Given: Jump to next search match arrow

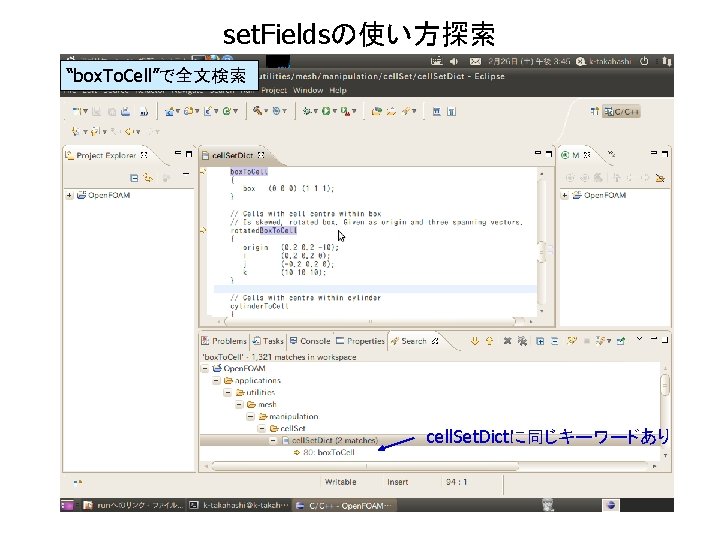Looking at the screenshot, I should tap(474, 341).
